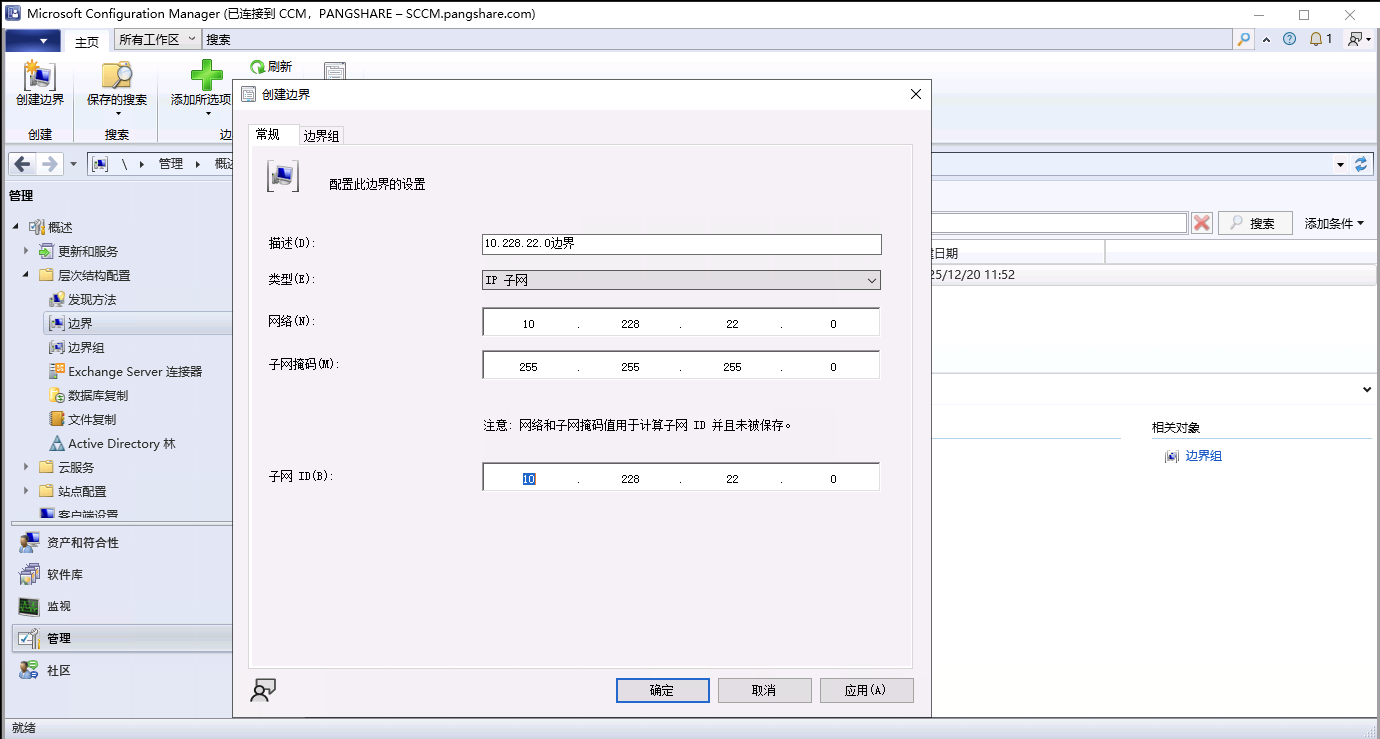Click the feedback icon at dialog bottom-left

coord(263,690)
